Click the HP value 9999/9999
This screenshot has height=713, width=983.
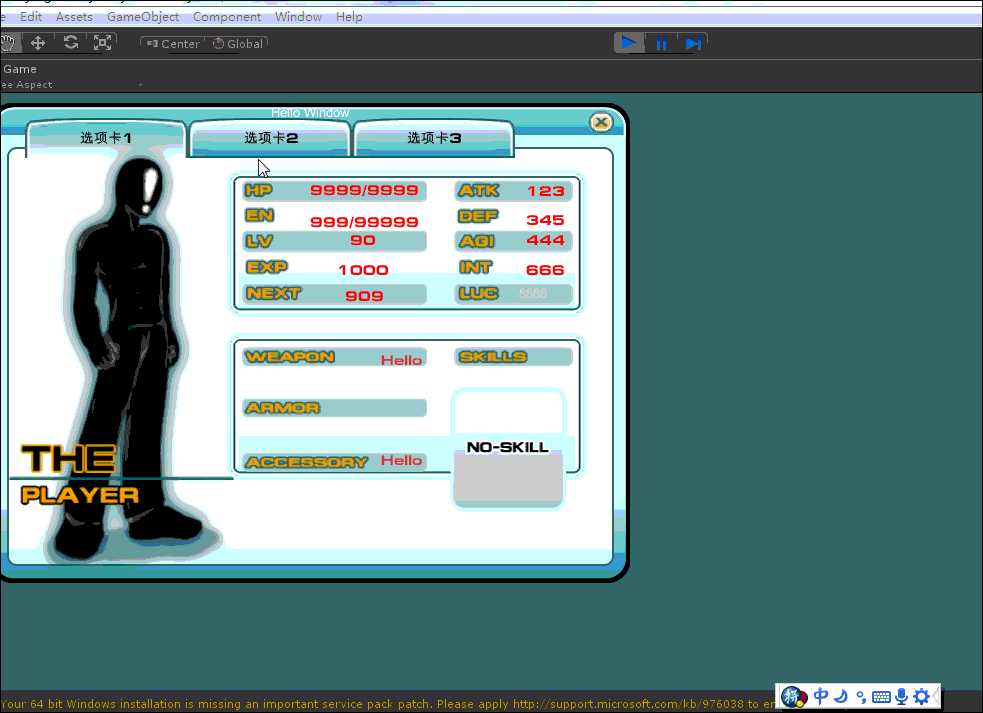tap(364, 190)
